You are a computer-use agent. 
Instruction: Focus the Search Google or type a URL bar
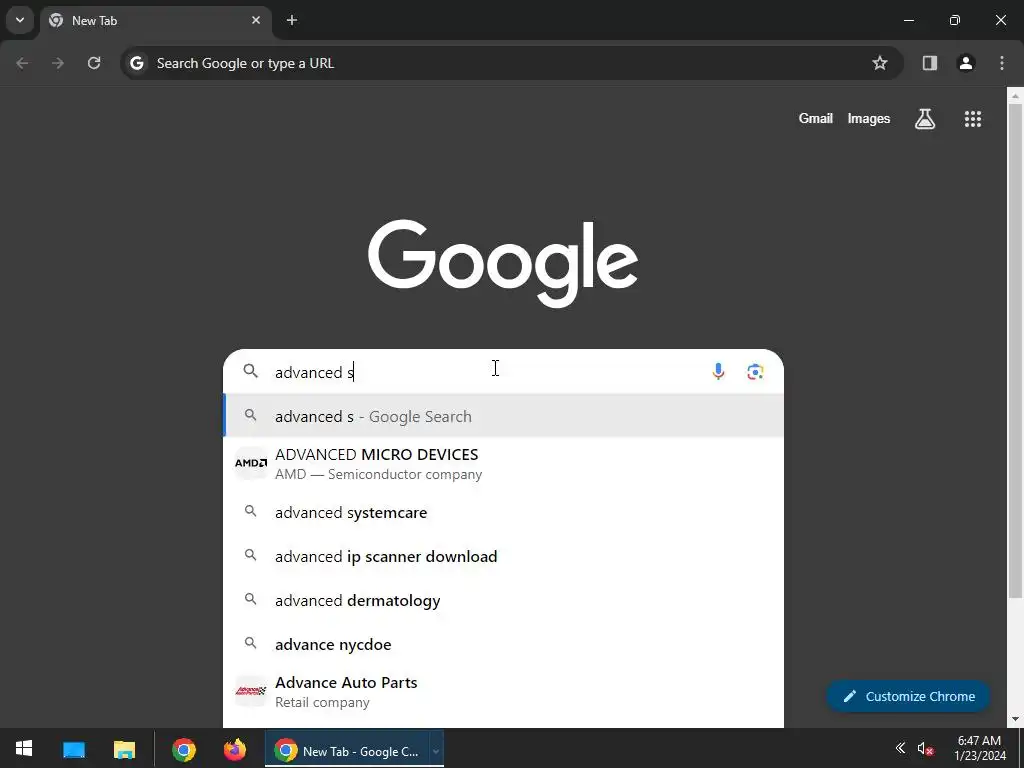tap(511, 63)
